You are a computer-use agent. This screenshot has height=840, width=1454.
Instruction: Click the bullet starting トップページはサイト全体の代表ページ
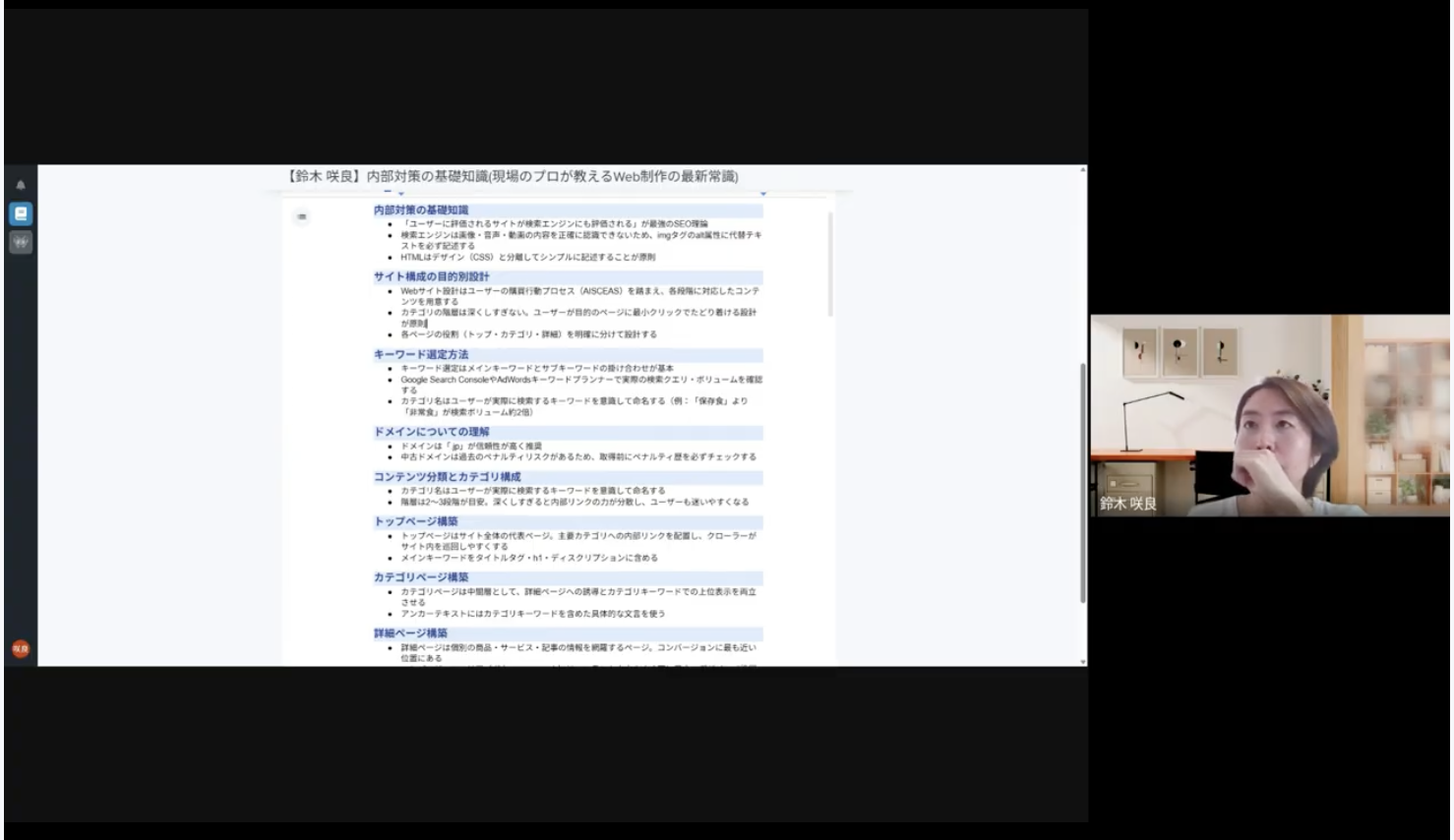point(578,541)
